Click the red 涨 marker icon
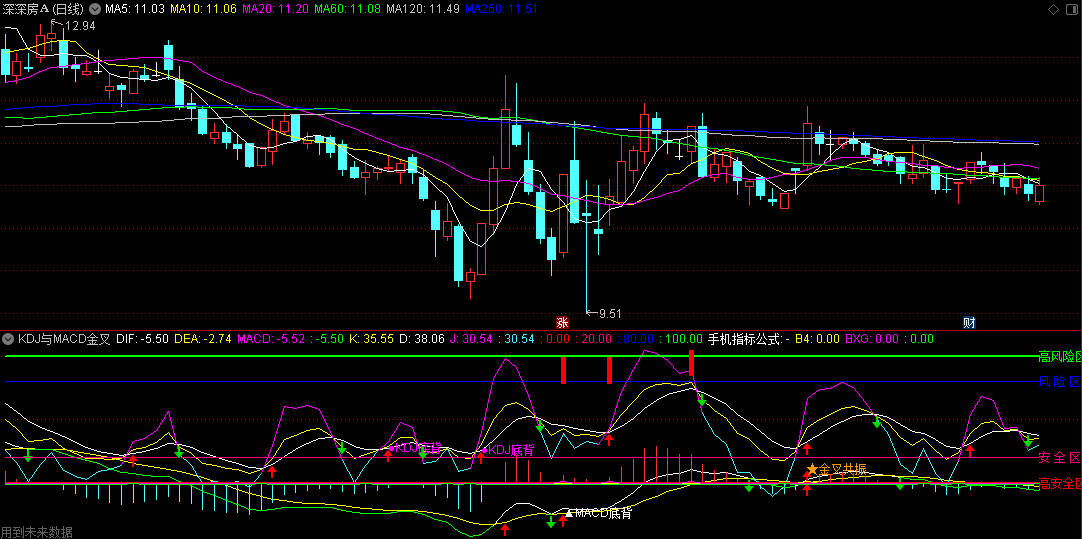 (562, 322)
